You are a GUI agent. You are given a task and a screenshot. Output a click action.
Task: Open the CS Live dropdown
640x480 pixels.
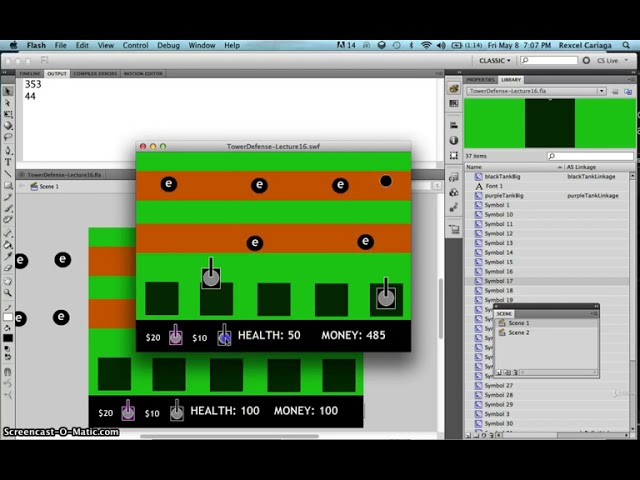click(612, 60)
